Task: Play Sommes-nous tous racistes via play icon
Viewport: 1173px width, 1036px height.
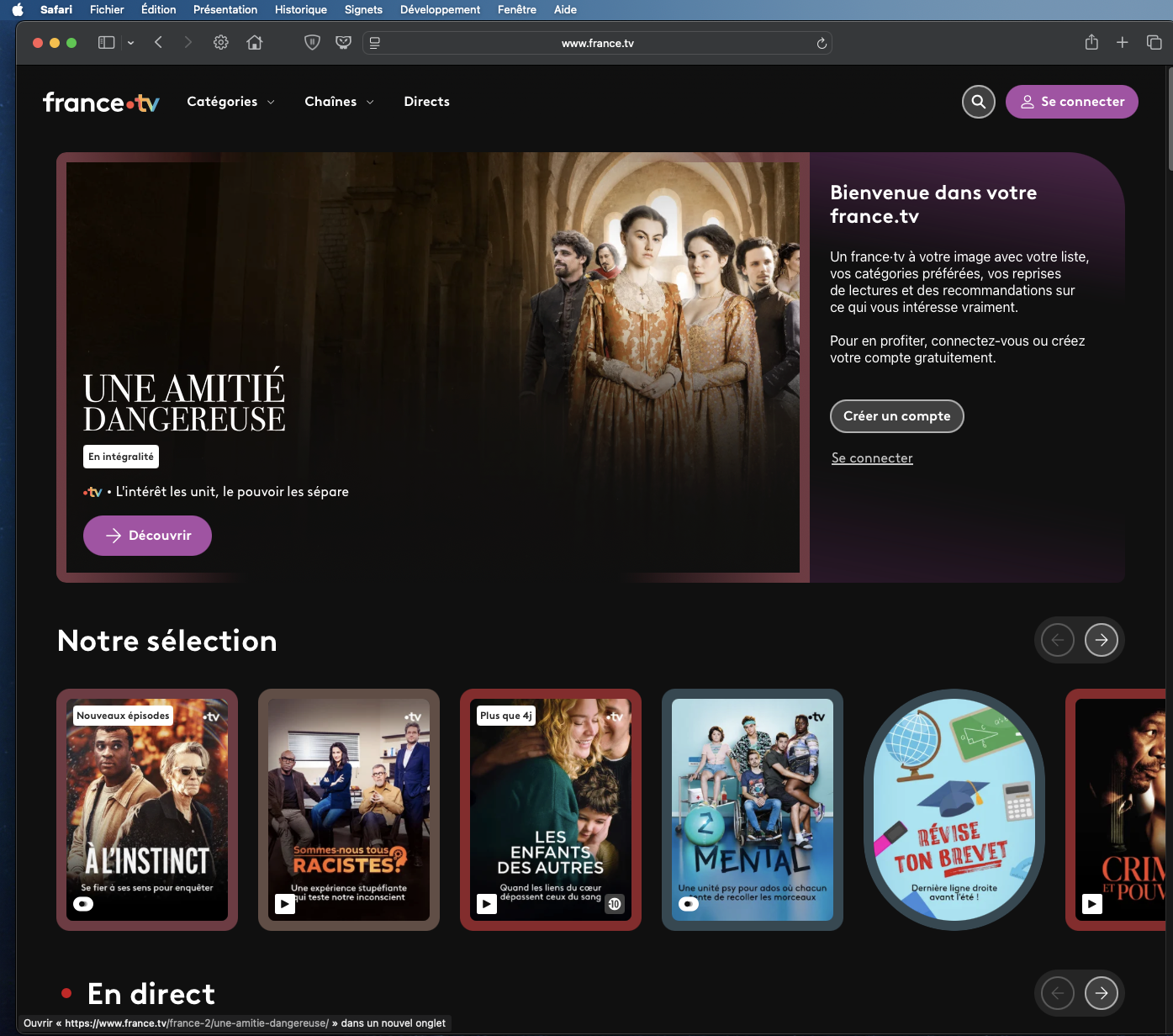Action: tap(285, 904)
